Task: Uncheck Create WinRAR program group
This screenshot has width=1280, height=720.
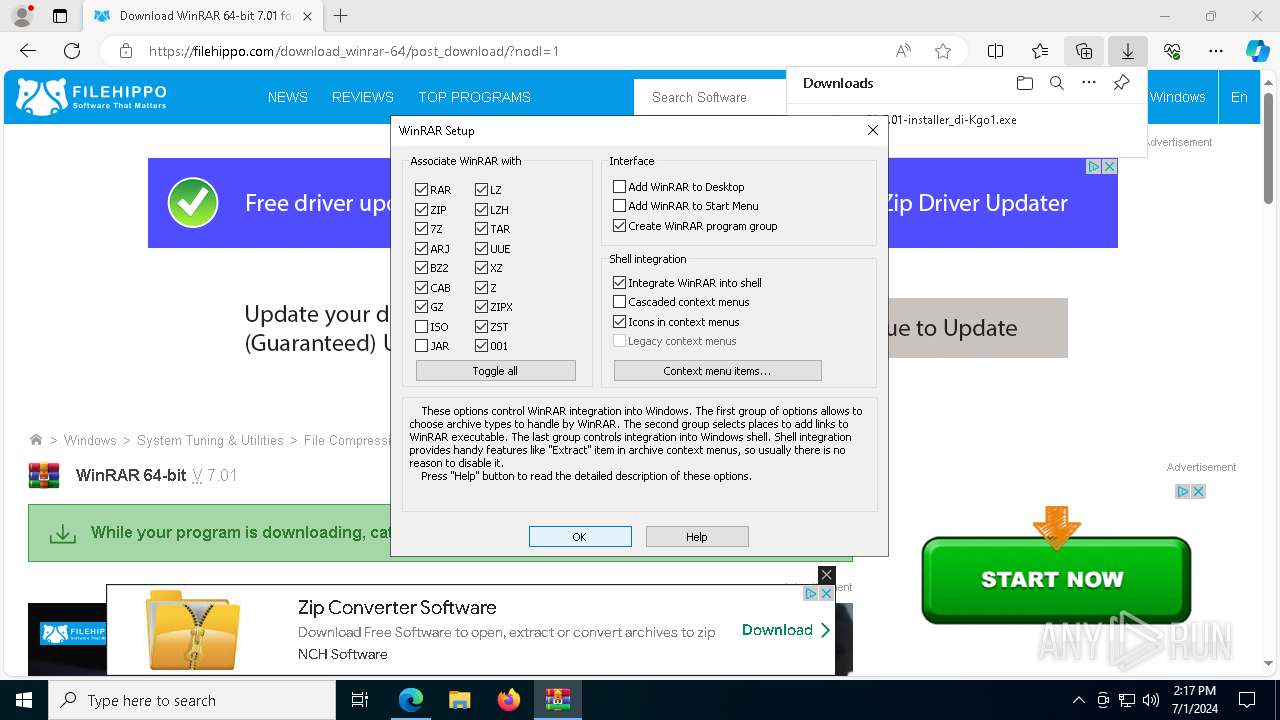Action: [619, 225]
